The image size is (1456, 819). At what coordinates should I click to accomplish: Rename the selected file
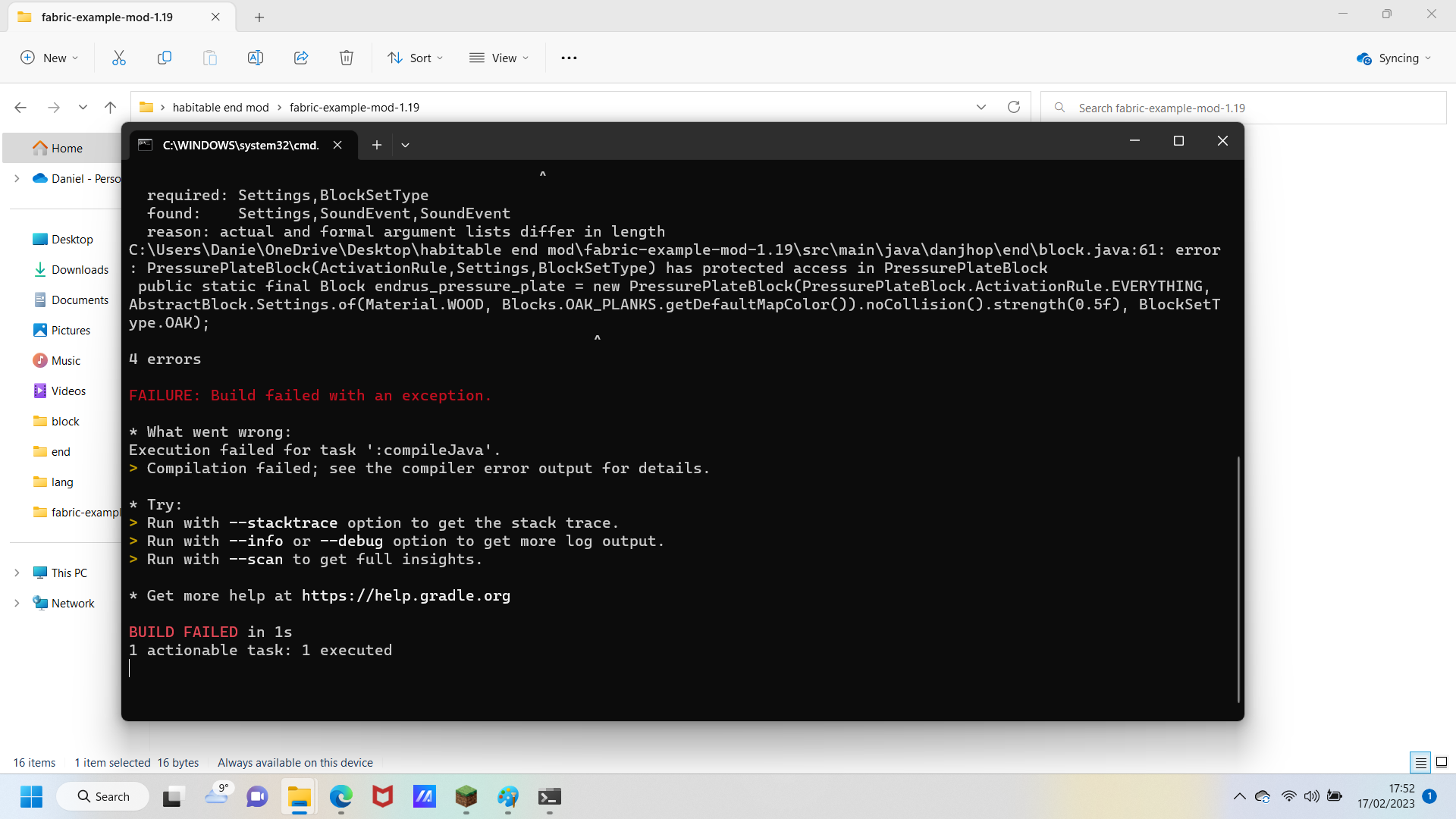[256, 58]
